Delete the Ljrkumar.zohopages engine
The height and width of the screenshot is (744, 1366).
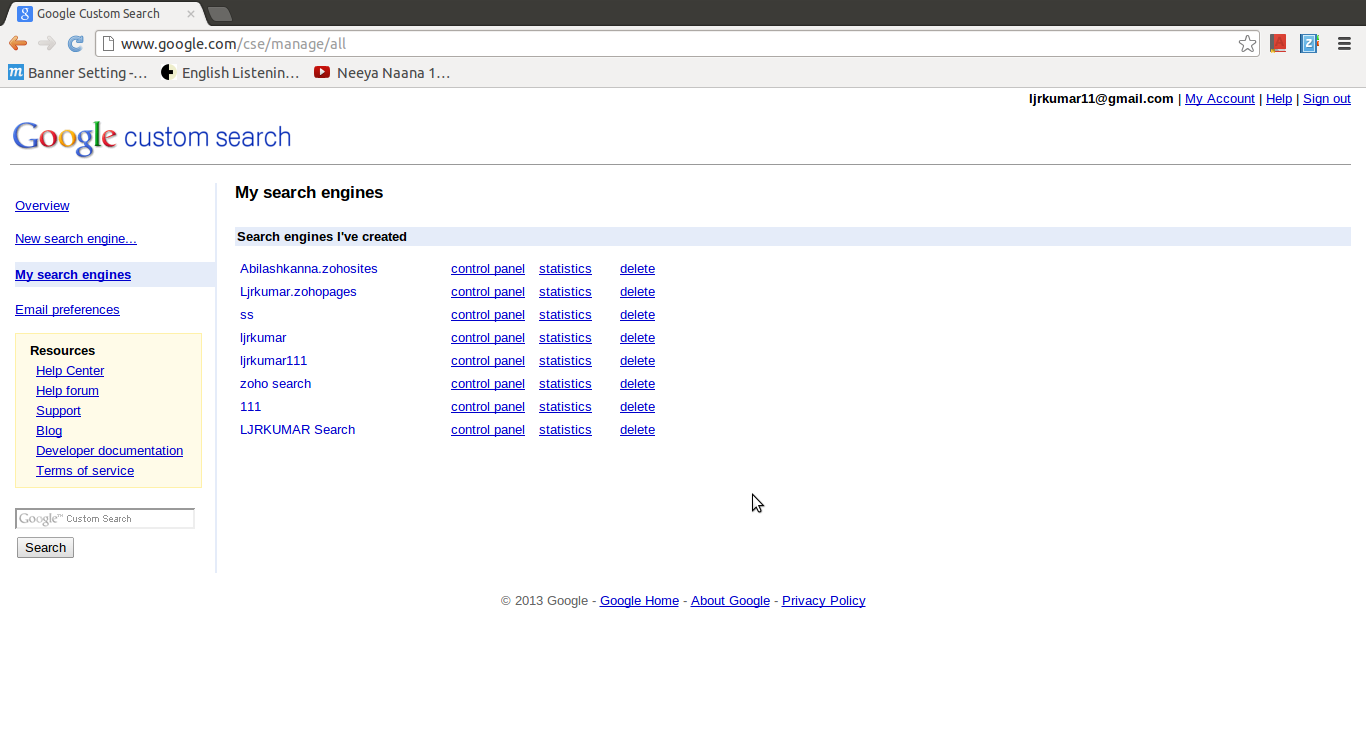pyautogui.click(x=637, y=292)
